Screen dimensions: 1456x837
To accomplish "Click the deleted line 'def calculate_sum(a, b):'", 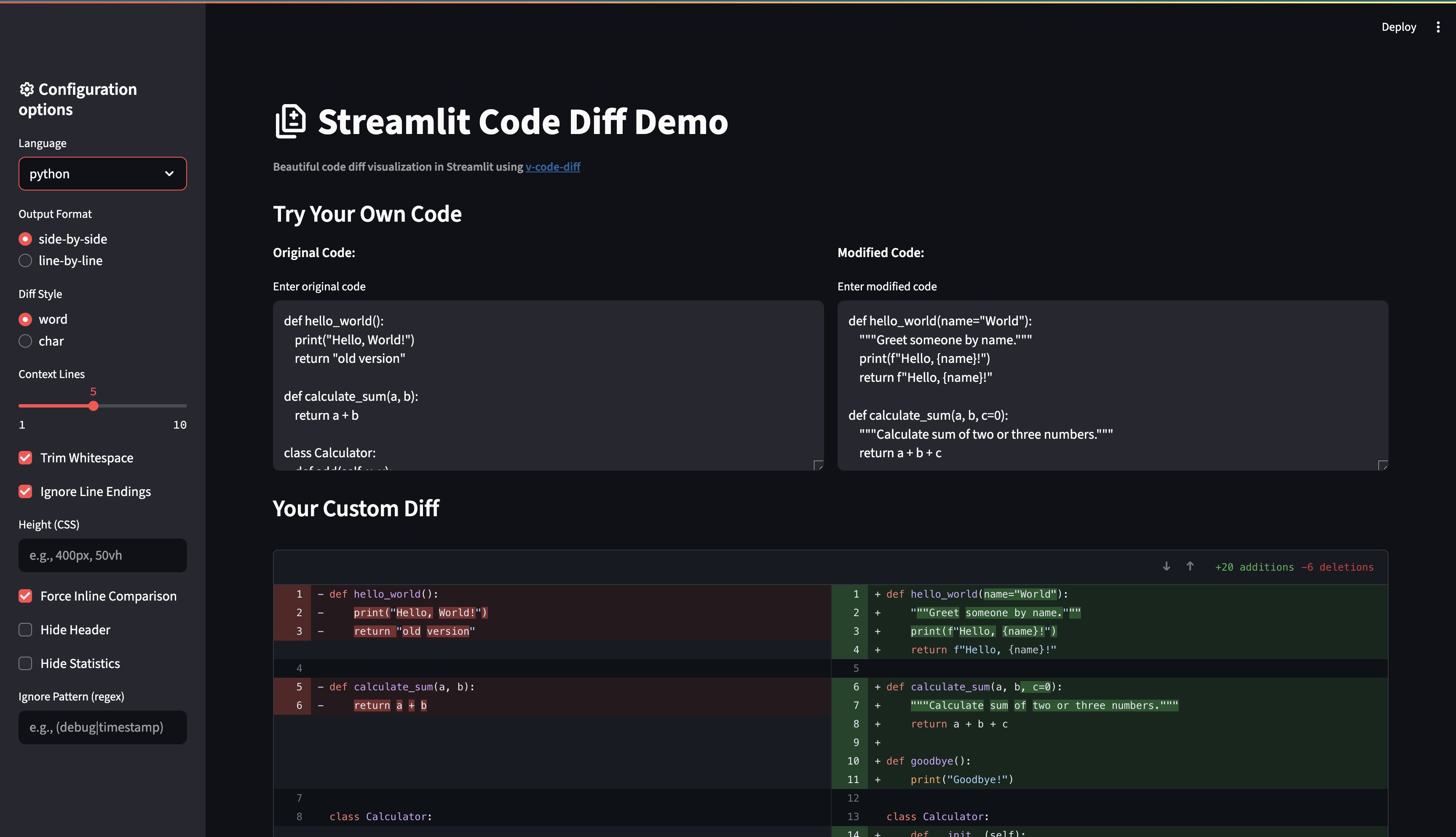I will [x=552, y=687].
